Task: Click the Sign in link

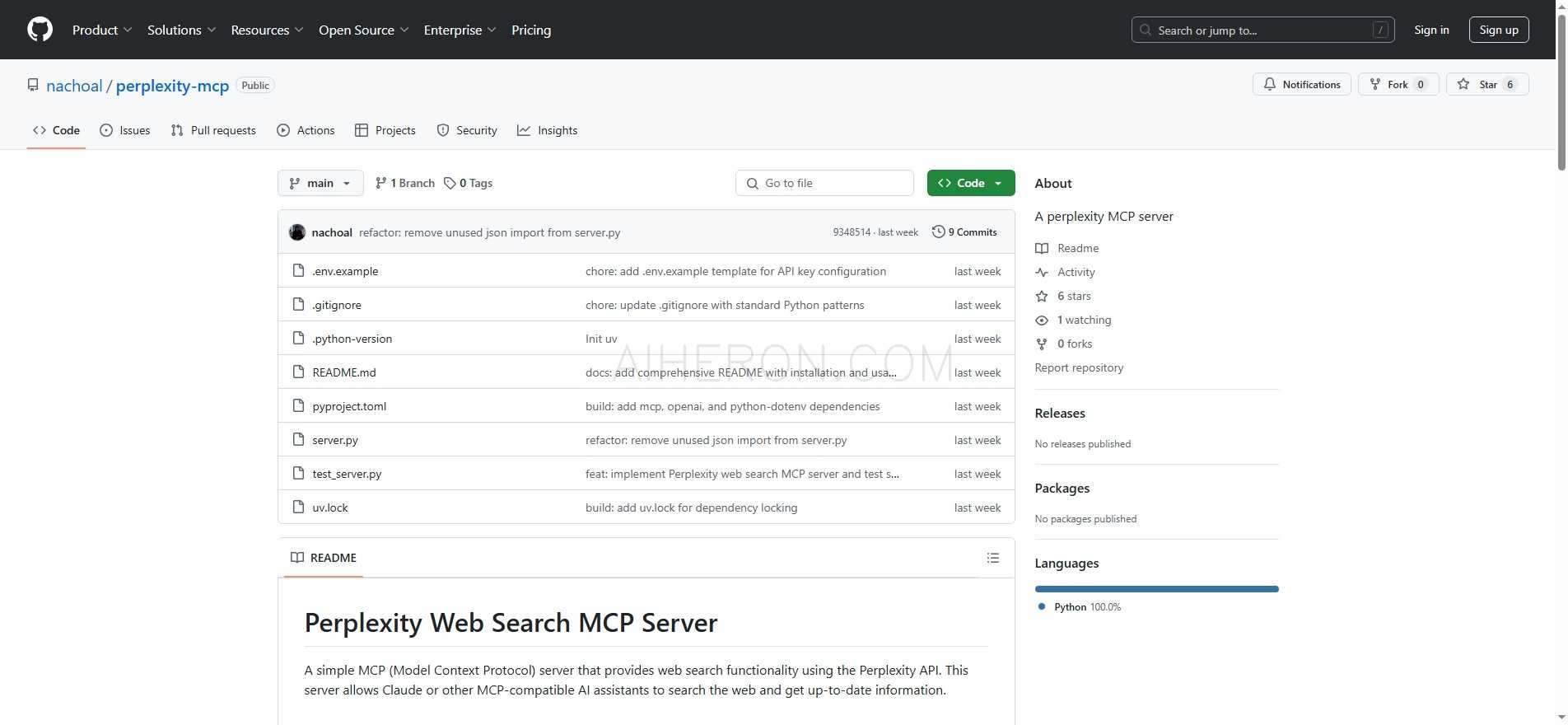Action: click(1431, 30)
